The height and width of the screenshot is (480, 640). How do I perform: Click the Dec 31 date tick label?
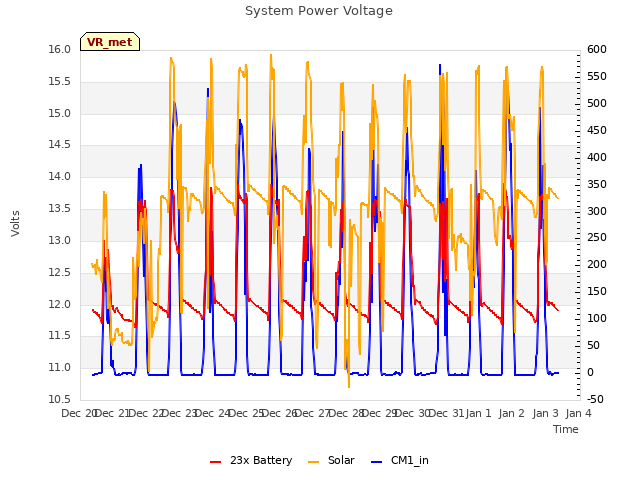point(447,413)
